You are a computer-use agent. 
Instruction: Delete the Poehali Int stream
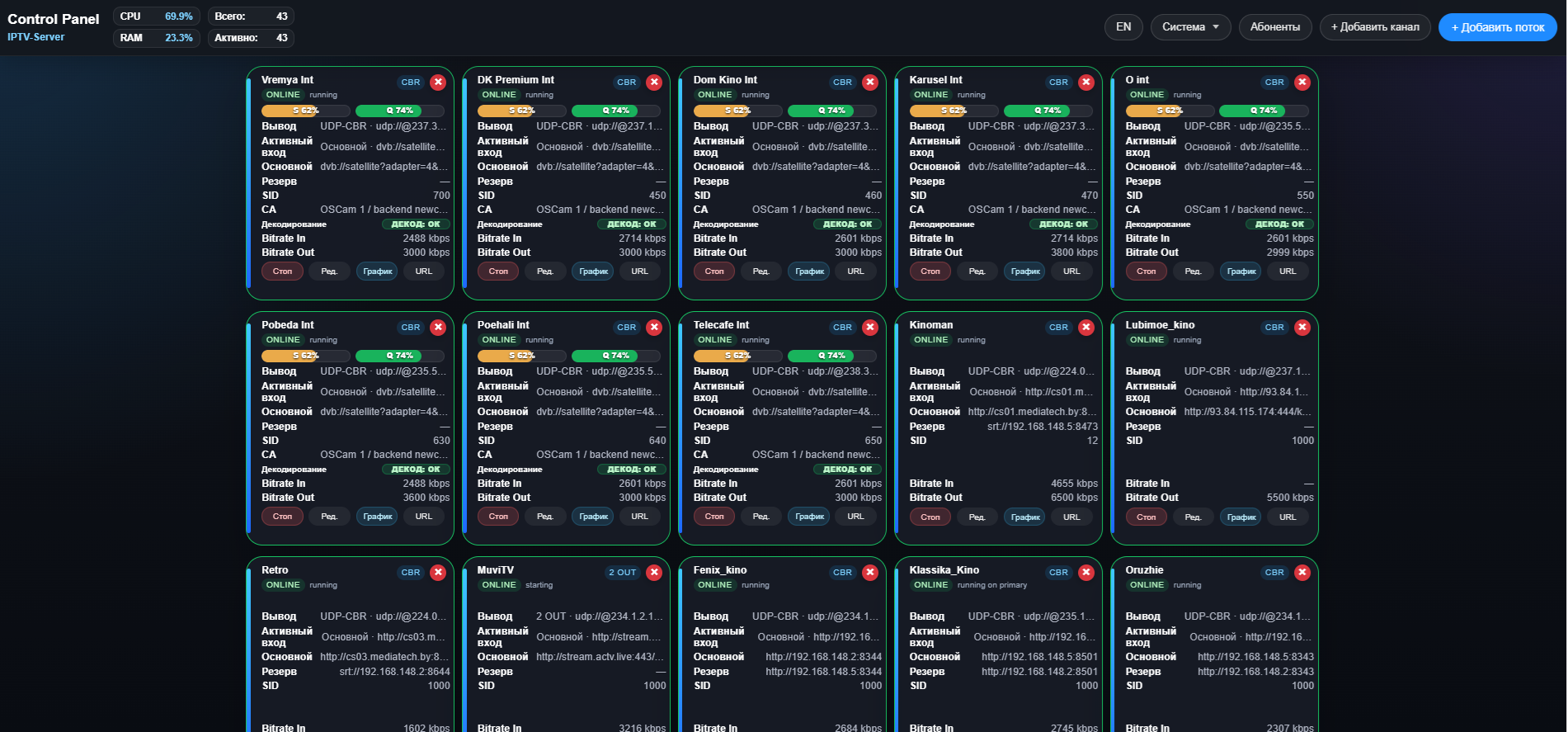click(654, 328)
